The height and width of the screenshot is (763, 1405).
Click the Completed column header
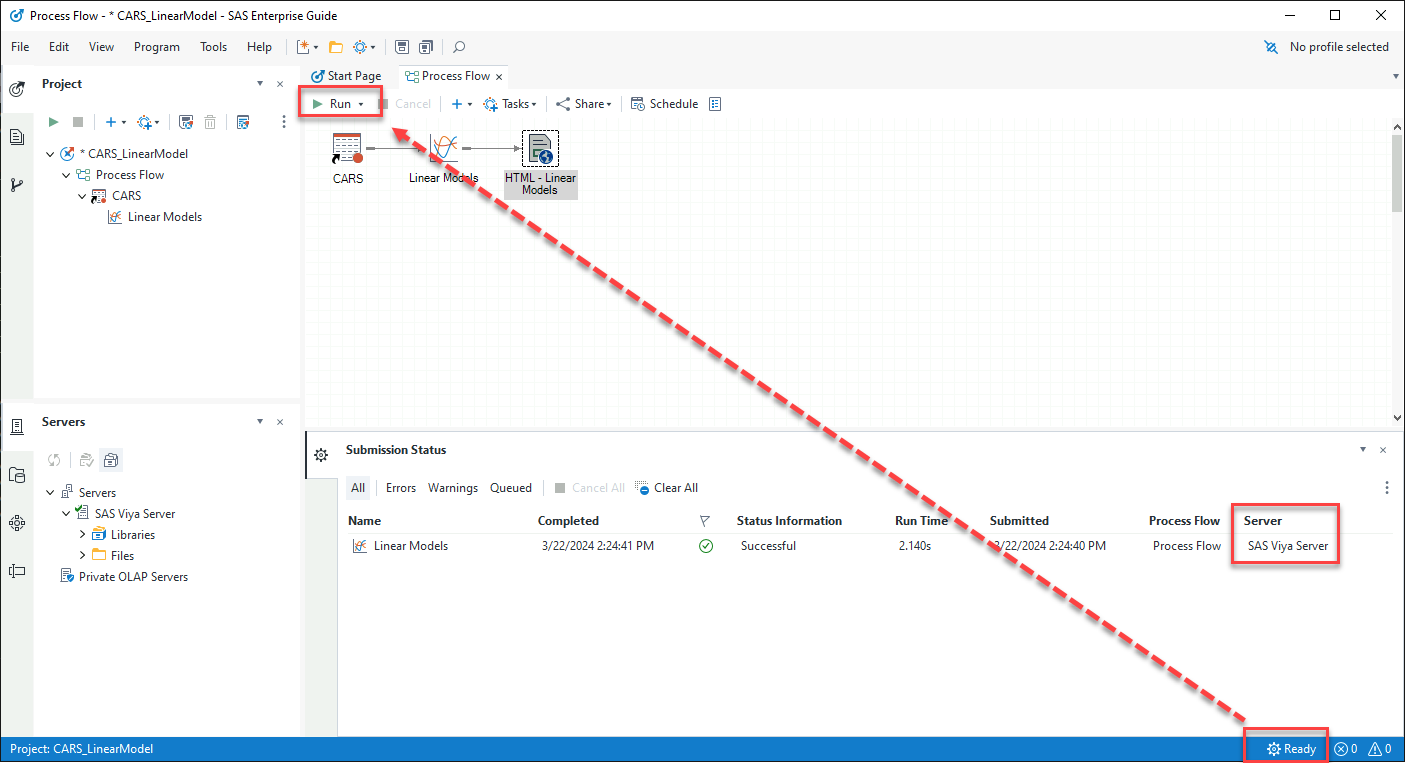coord(568,521)
